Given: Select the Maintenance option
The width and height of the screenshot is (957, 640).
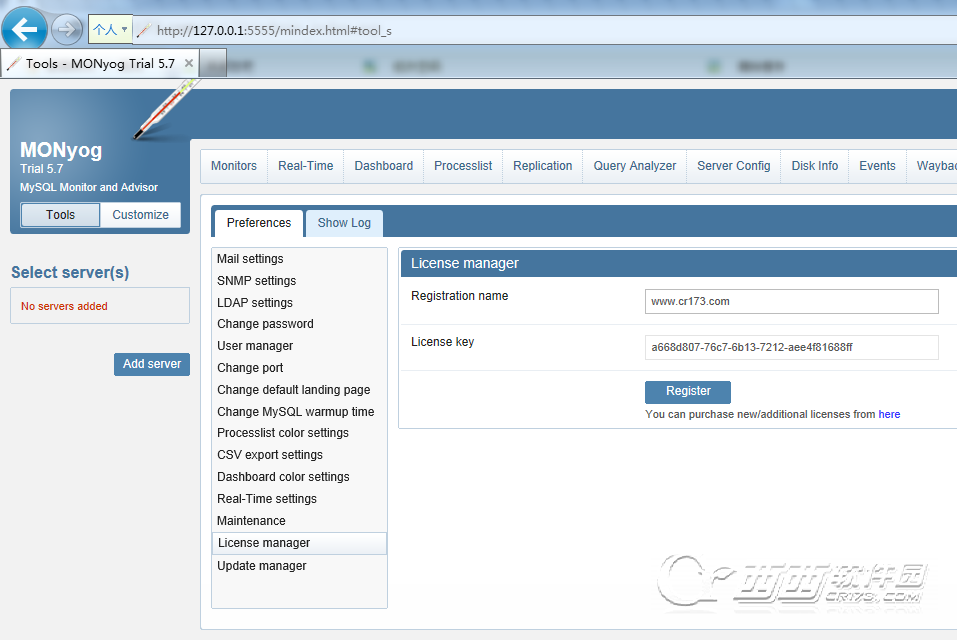Looking at the screenshot, I should pos(251,520).
